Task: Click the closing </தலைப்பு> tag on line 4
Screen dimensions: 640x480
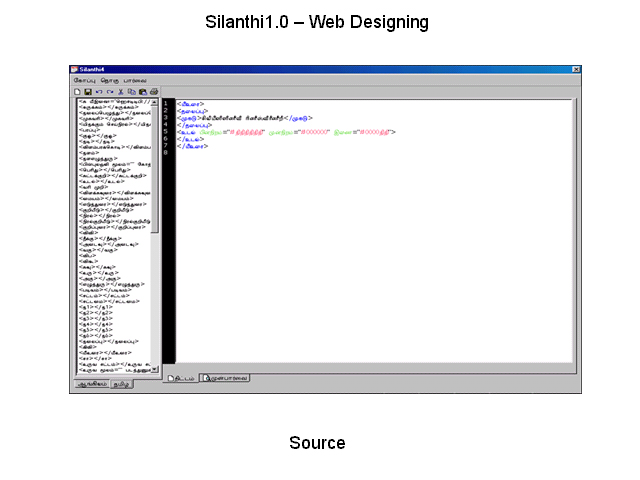Action: [194, 125]
